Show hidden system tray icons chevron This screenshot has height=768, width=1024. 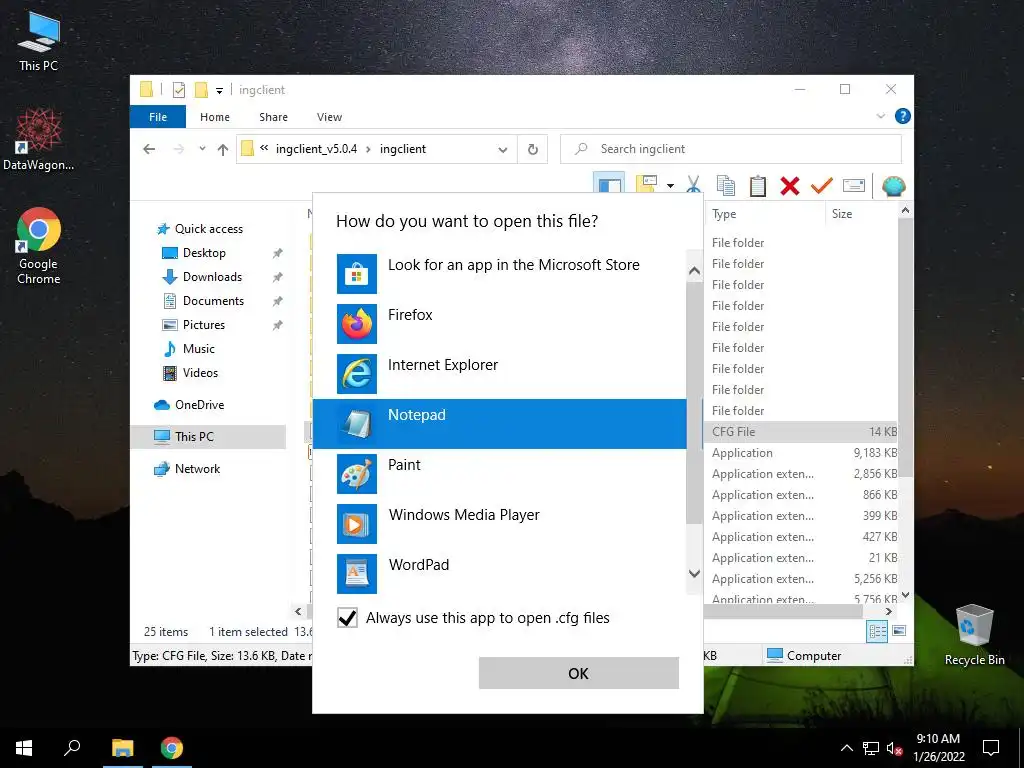click(846, 748)
